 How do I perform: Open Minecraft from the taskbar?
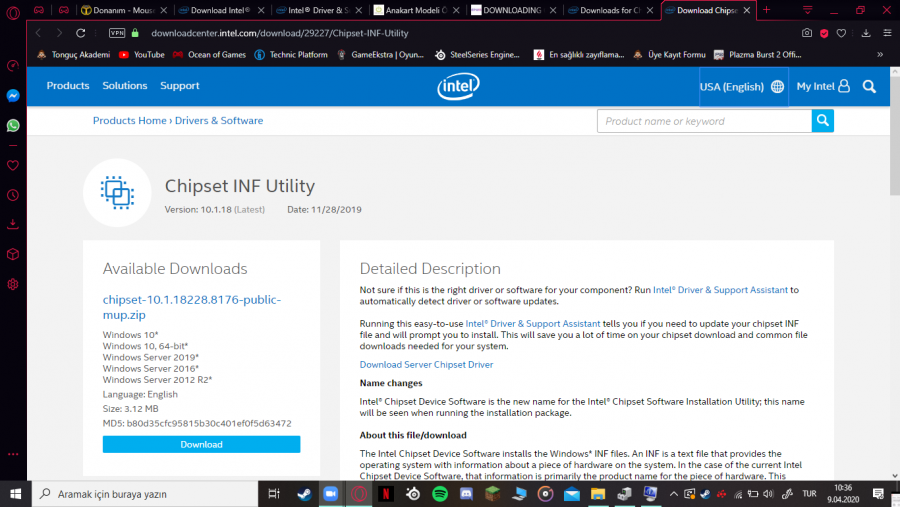(492, 494)
